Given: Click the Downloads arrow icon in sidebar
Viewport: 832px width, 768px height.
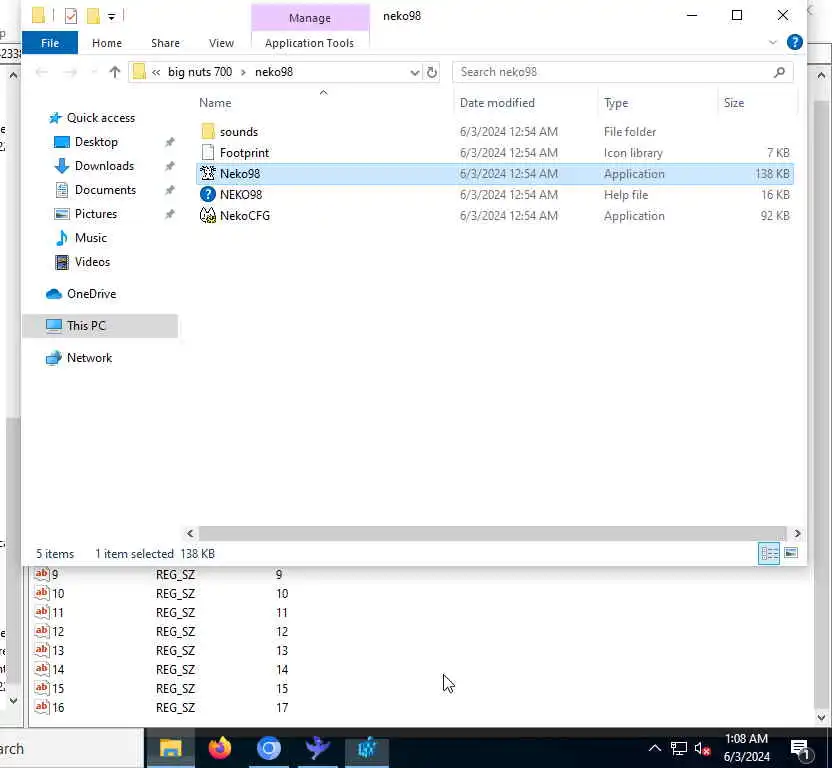Looking at the screenshot, I should click(62, 166).
